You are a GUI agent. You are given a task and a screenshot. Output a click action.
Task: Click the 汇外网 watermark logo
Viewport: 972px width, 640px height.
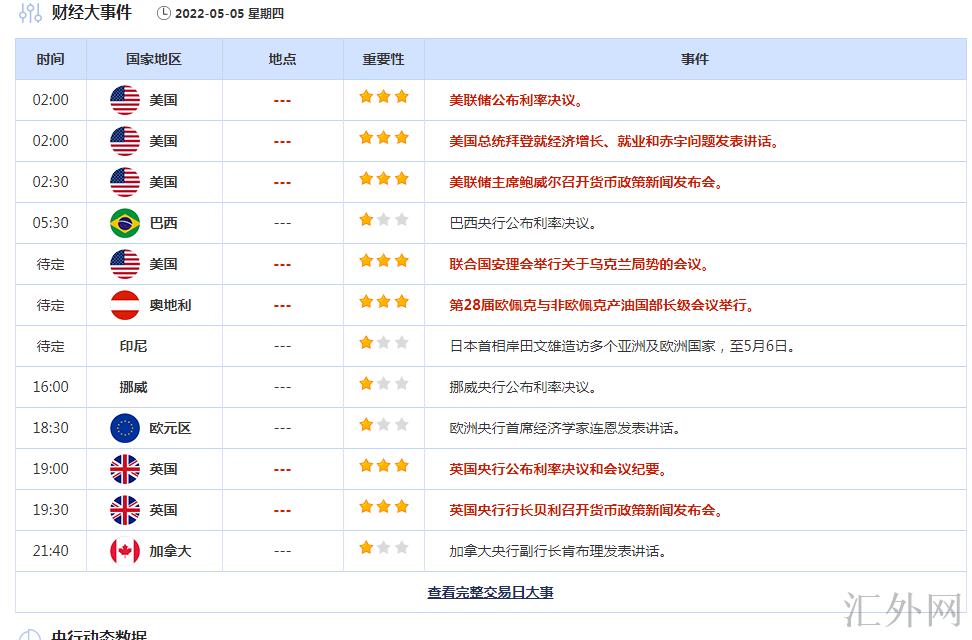[x=903, y=610]
